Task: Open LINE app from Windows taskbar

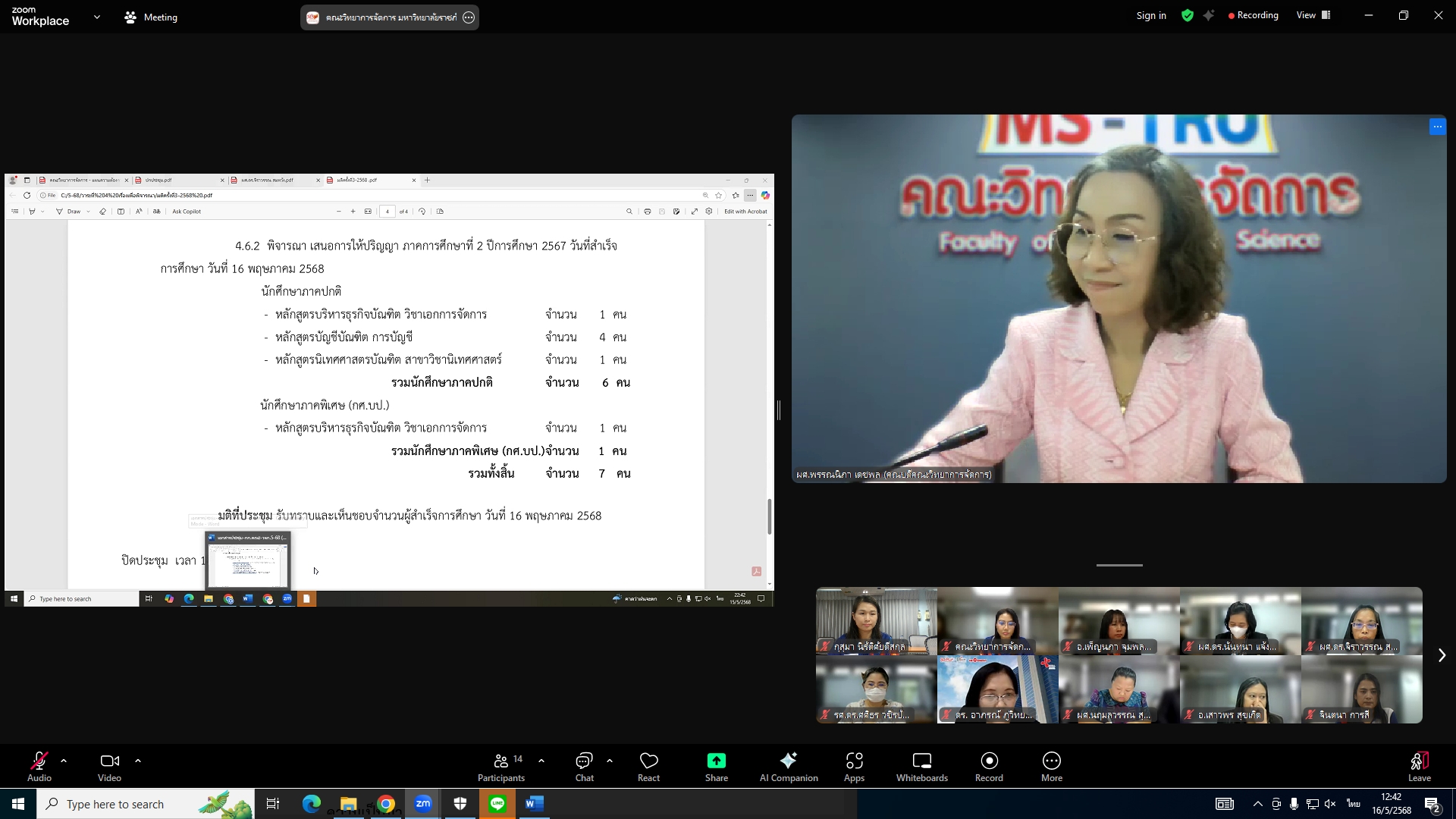Action: pyautogui.click(x=497, y=804)
